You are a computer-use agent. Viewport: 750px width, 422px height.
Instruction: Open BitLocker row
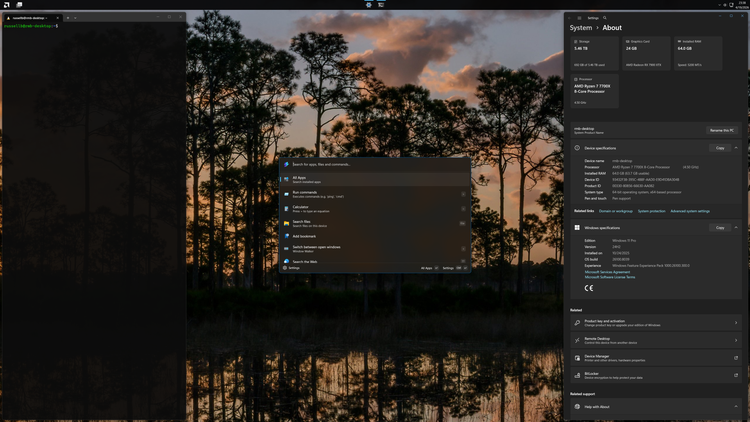click(x=656, y=376)
